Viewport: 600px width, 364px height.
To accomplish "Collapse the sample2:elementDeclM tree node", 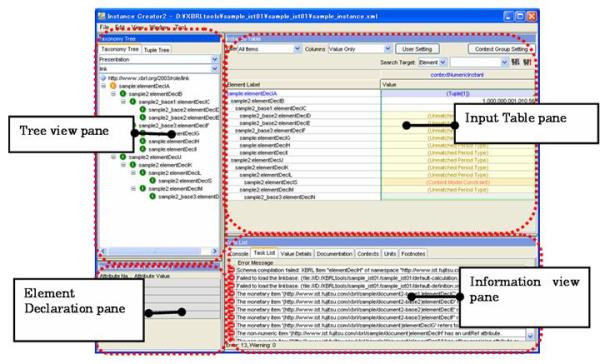I will click(x=133, y=189).
